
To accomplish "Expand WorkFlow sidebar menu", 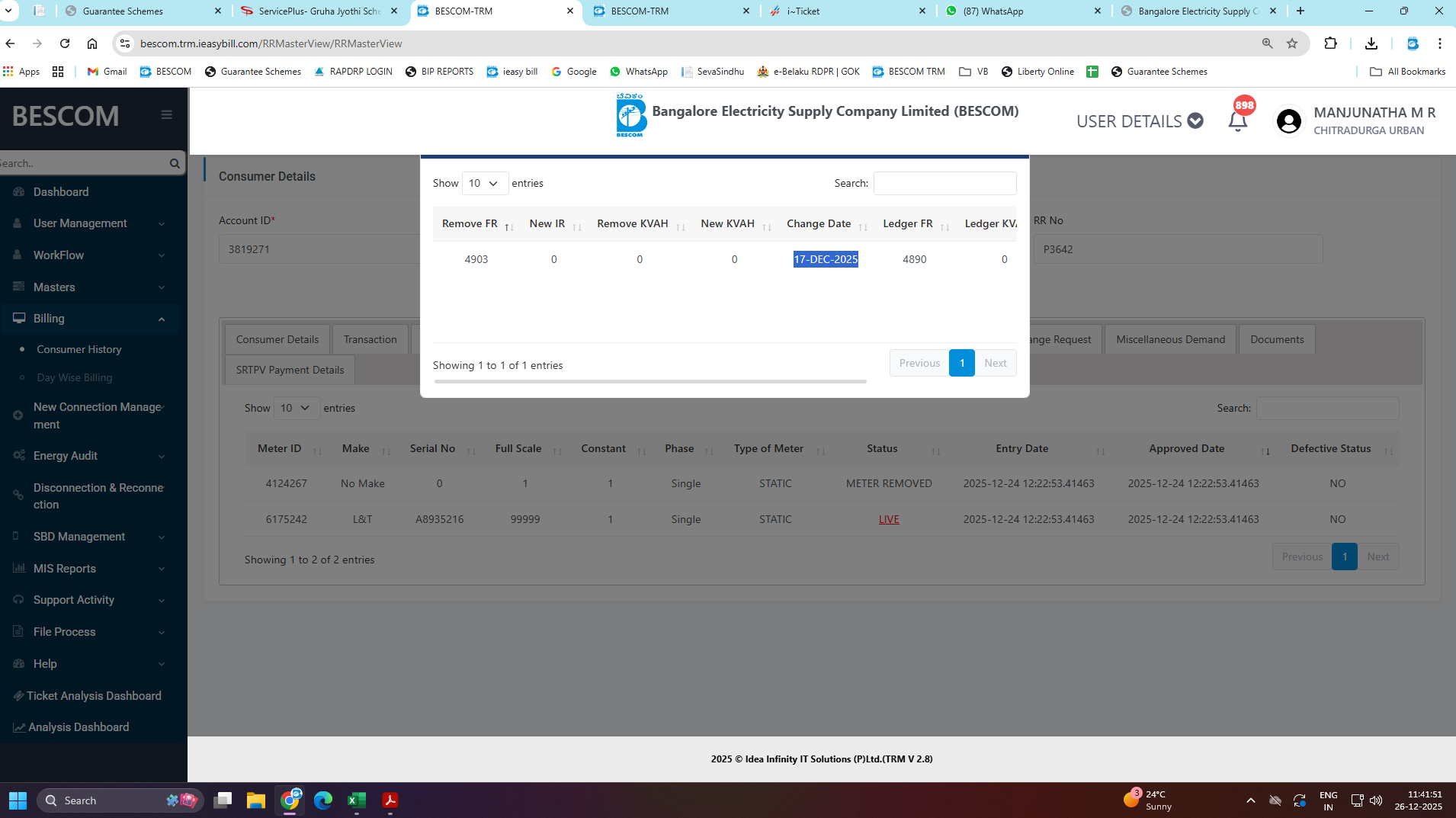I will (x=90, y=255).
